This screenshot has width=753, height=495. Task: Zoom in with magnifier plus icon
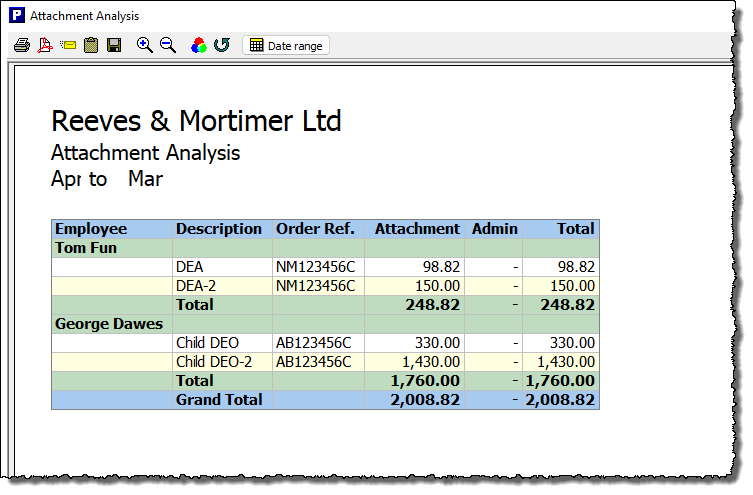[x=145, y=46]
